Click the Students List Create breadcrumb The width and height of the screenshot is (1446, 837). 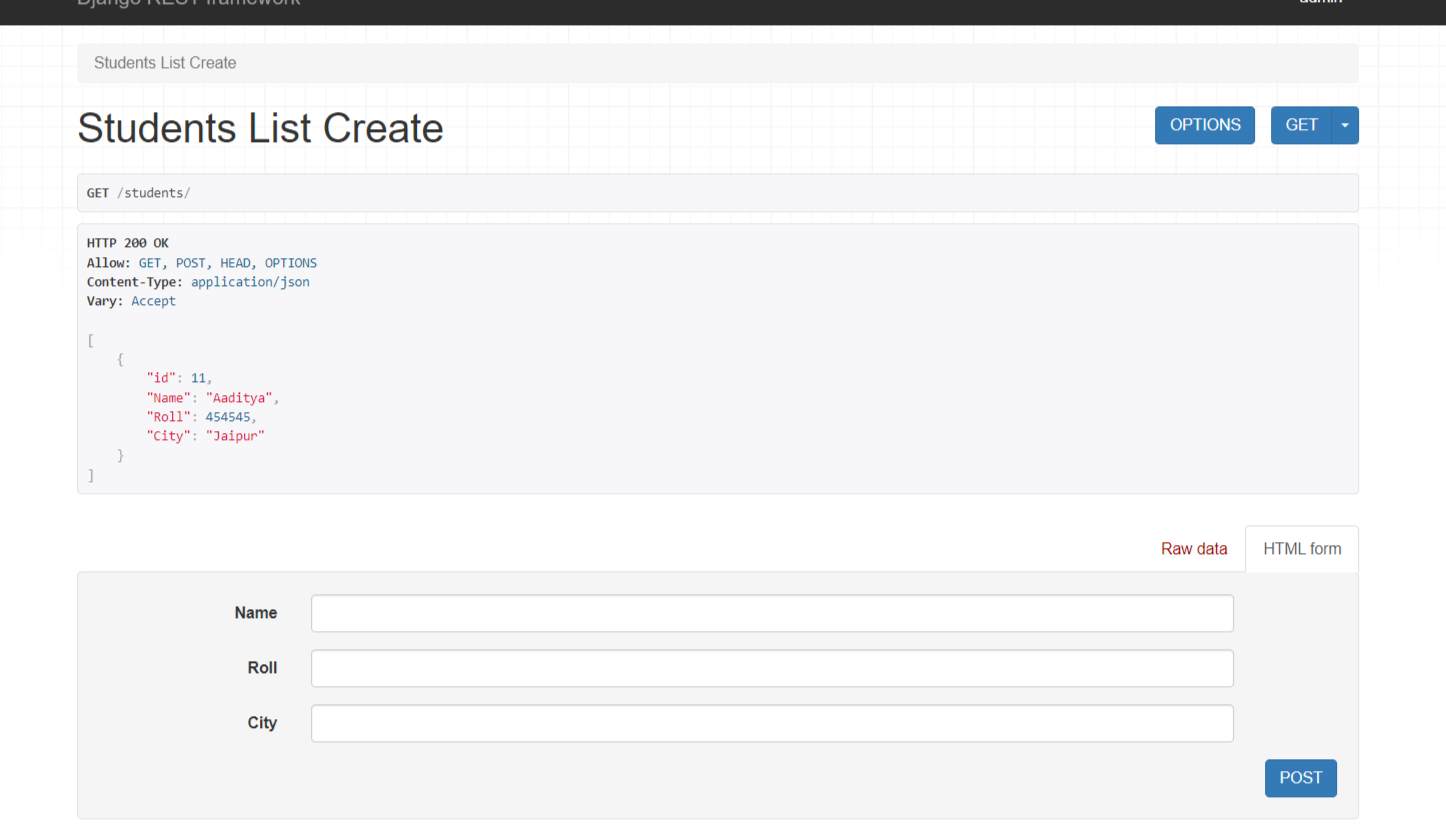pos(165,63)
